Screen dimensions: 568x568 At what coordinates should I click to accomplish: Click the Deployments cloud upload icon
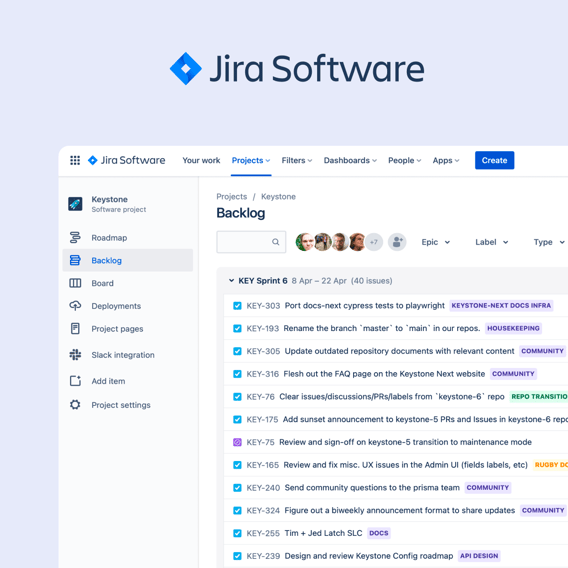(x=75, y=306)
